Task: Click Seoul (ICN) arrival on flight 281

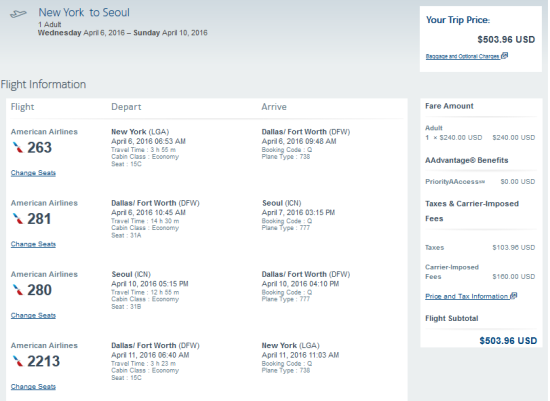Action: point(282,203)
